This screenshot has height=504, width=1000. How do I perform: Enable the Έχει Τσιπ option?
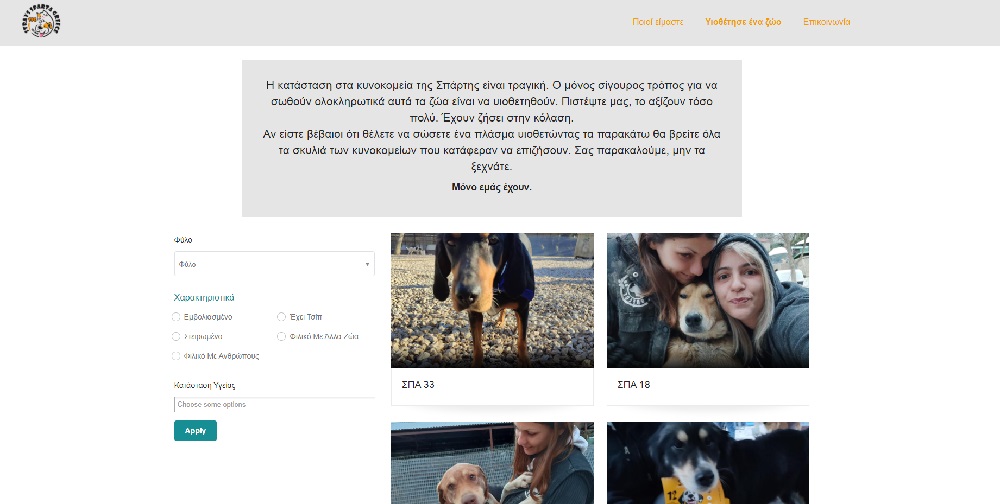[282, 316]
